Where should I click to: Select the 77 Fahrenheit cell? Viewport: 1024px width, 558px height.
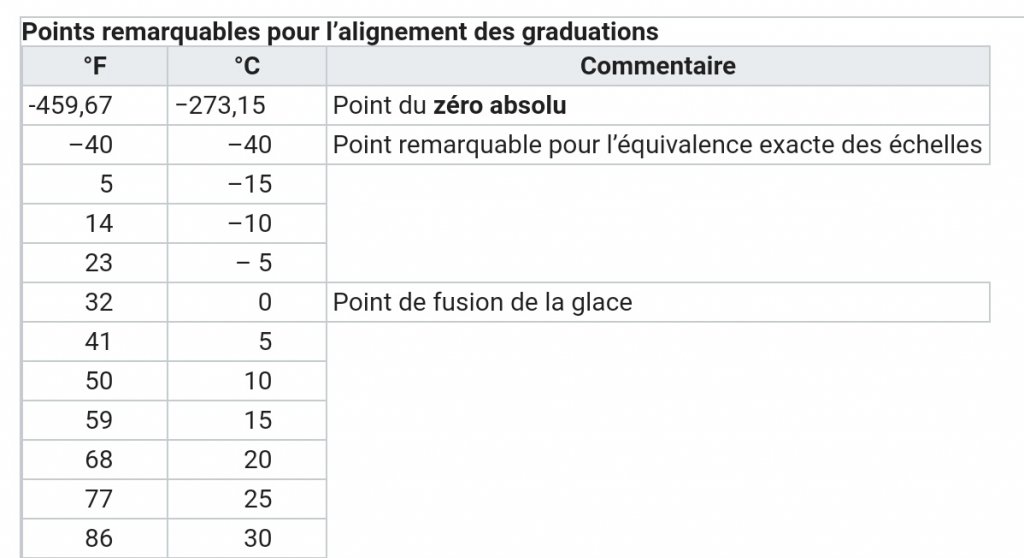pos(95,499)
